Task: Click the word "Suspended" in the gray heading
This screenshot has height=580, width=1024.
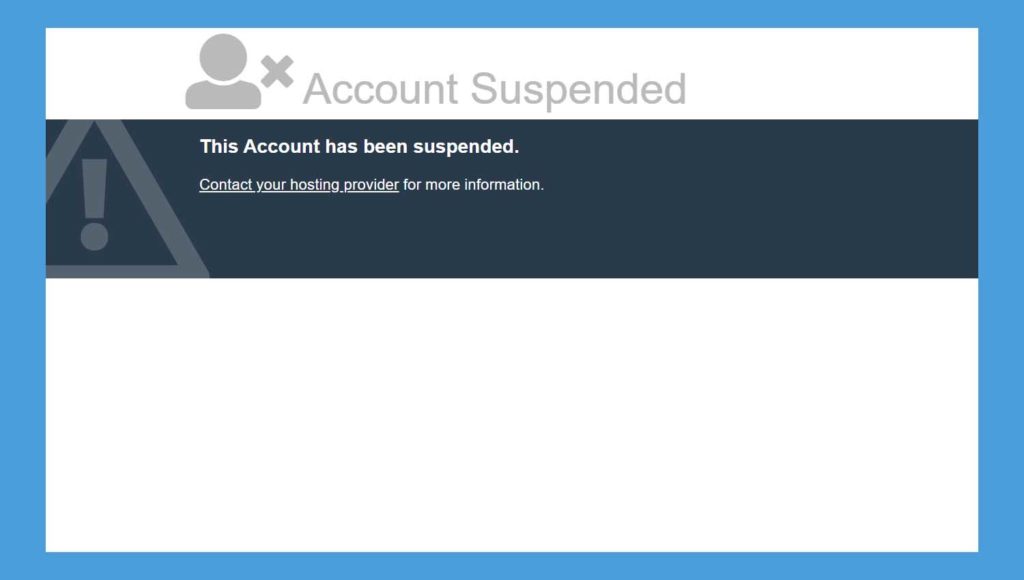Action: 578,89
